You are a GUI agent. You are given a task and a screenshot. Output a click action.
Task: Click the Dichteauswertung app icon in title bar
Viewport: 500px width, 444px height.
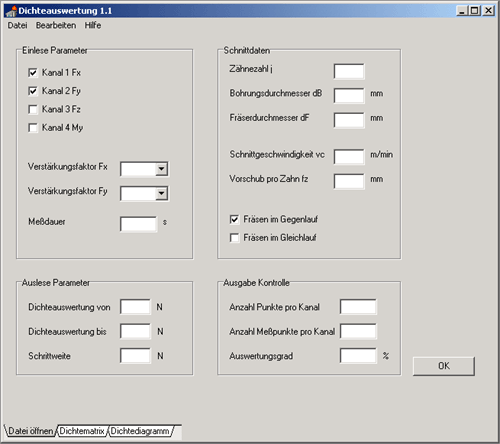pyautogui.click(x=11, y=11)
